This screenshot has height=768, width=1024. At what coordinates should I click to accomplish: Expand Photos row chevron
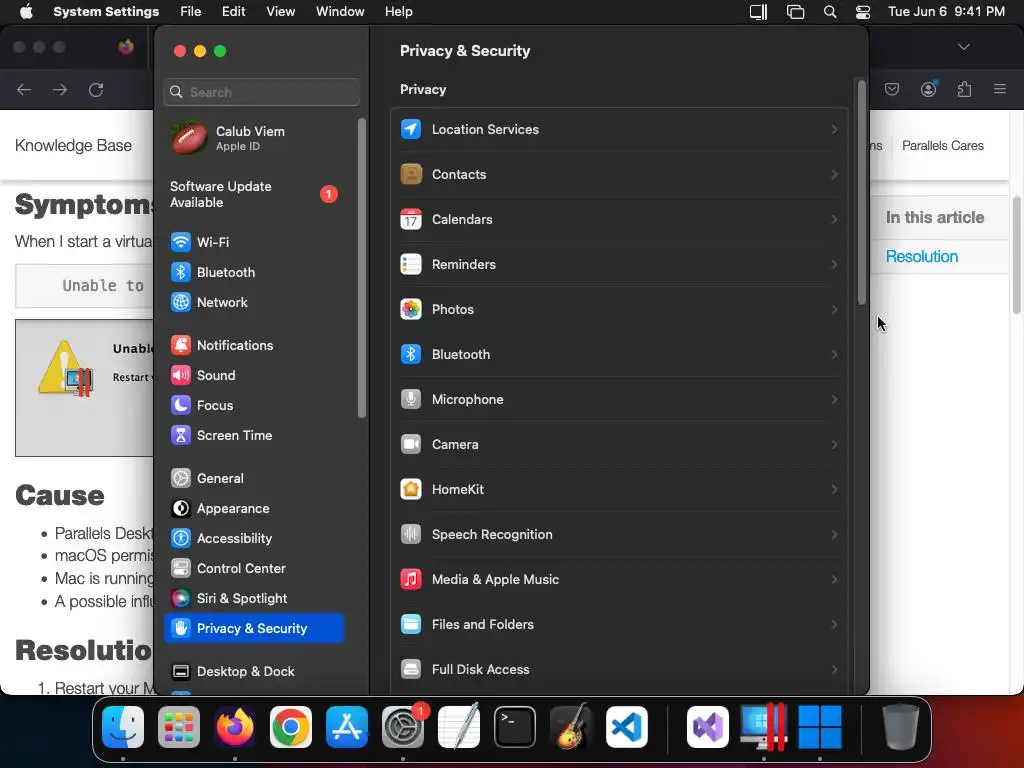click(834, 310)
